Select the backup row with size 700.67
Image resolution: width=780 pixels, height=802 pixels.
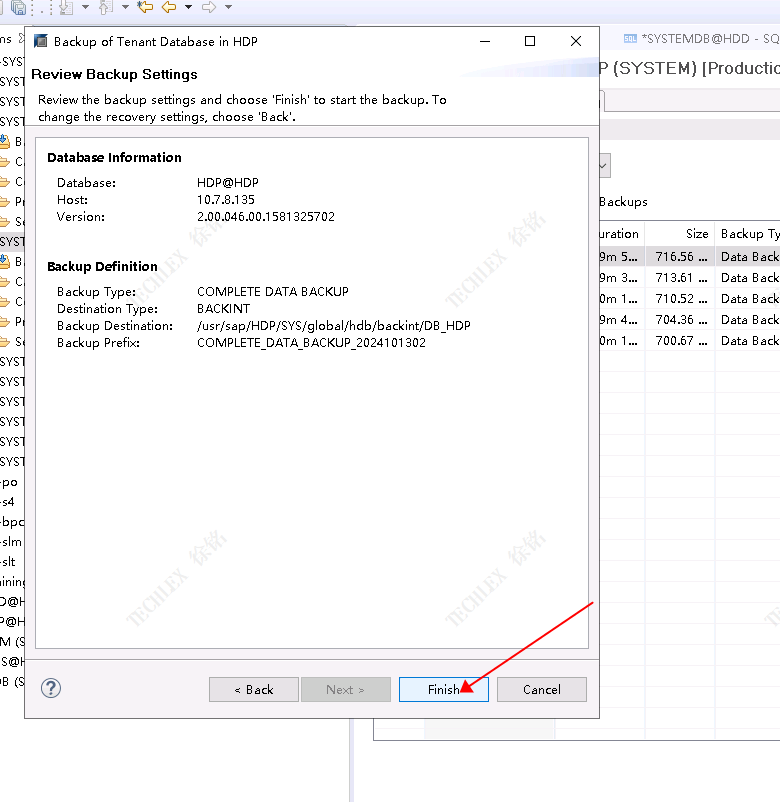click(680, 340)
